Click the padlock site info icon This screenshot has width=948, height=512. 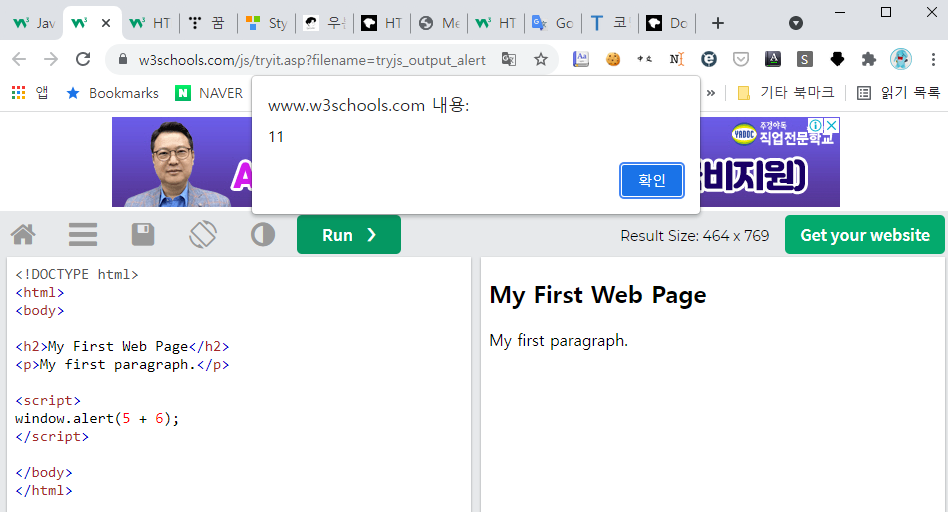[x=123, y=59]
